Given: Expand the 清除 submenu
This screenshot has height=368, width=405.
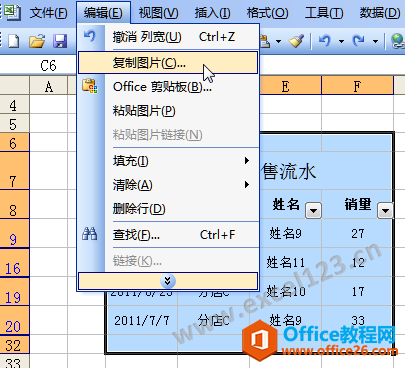Looking at the screenshot, I should tap(247, 184).
